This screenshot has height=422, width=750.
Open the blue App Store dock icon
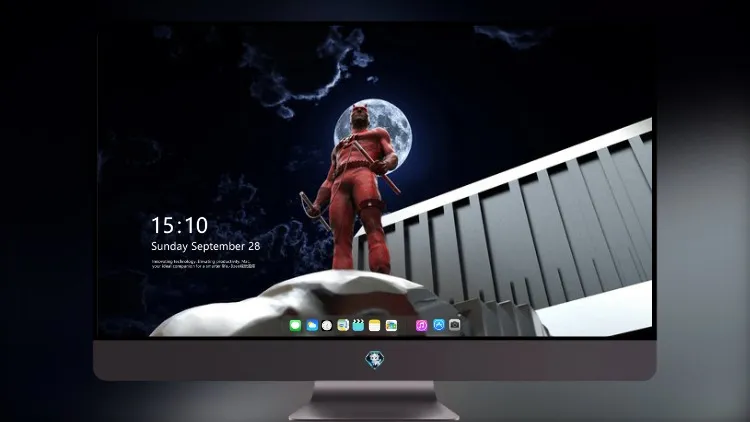pyautogui.click(x=439, y=325)
